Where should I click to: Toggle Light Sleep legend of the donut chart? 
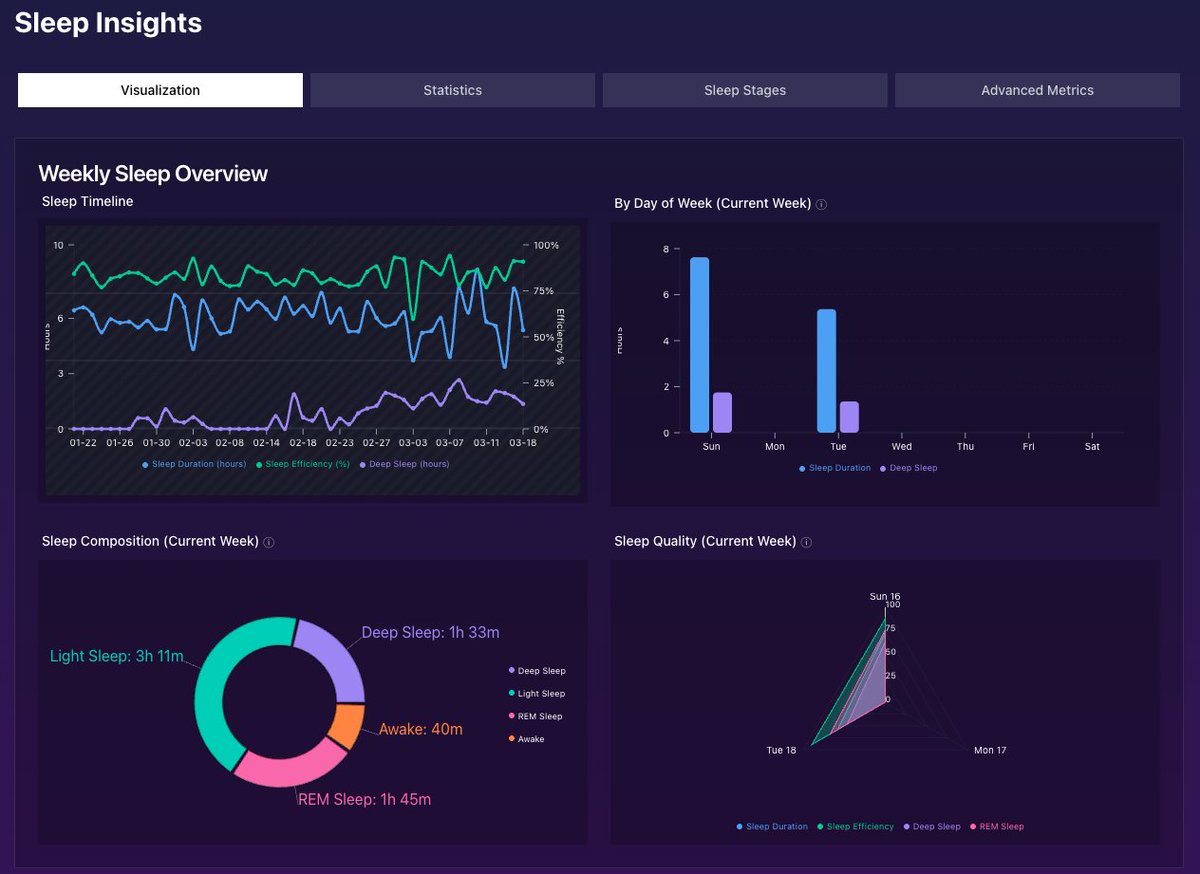(x=537, y=694)
